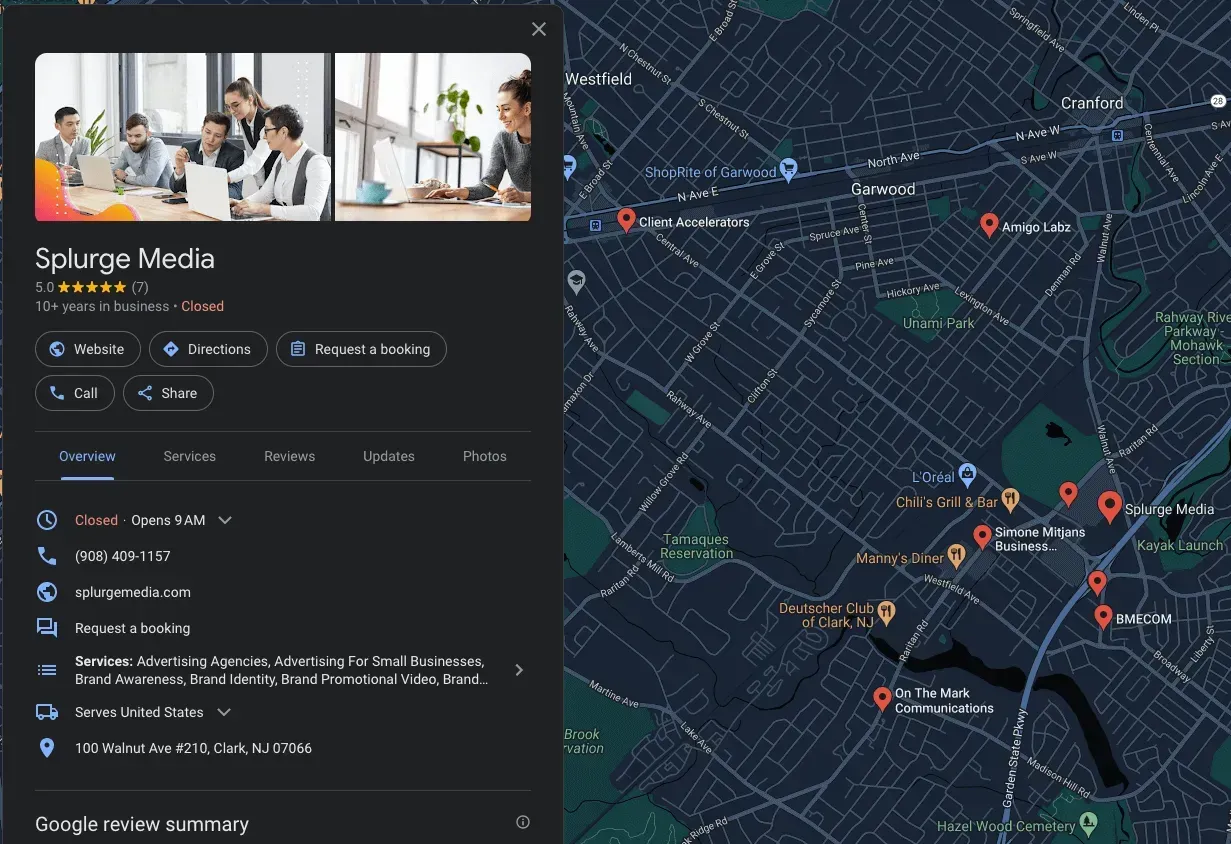Click the location pin icon beside the Clark address
1231x844 pixels.
pyautogui.click(x=47, y=747)
